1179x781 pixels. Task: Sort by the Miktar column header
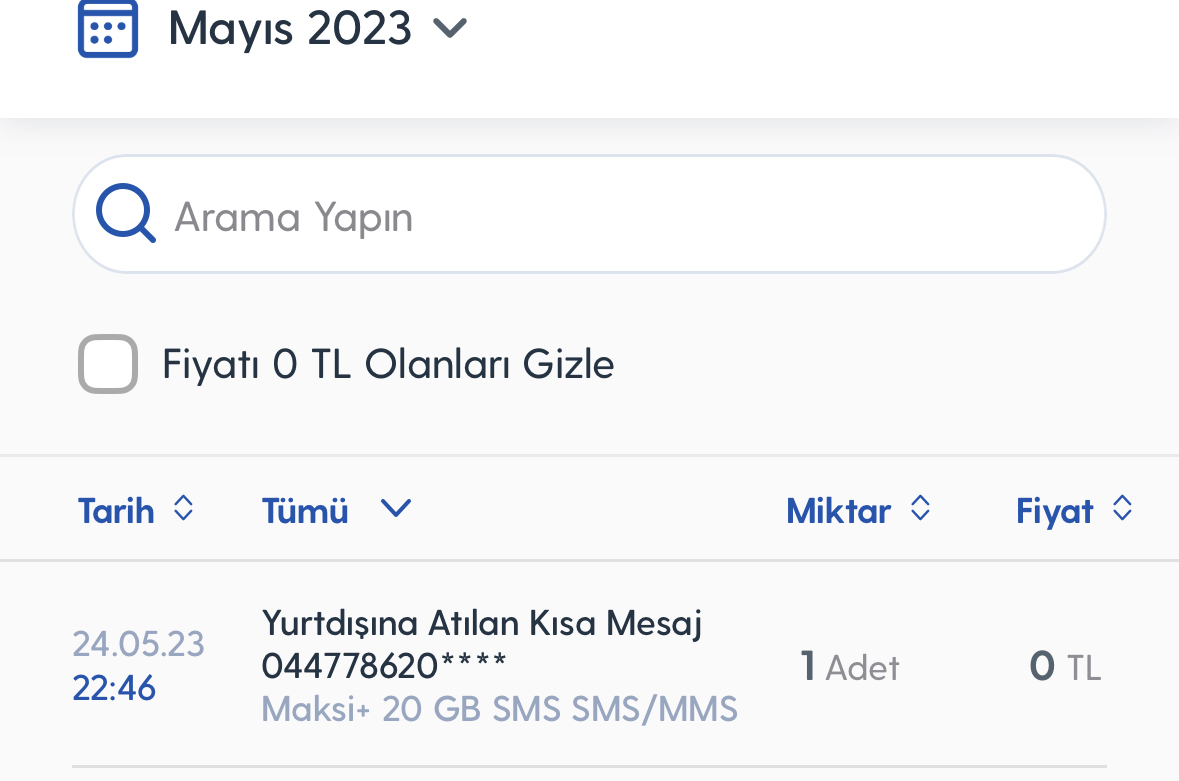pos(838,511)
